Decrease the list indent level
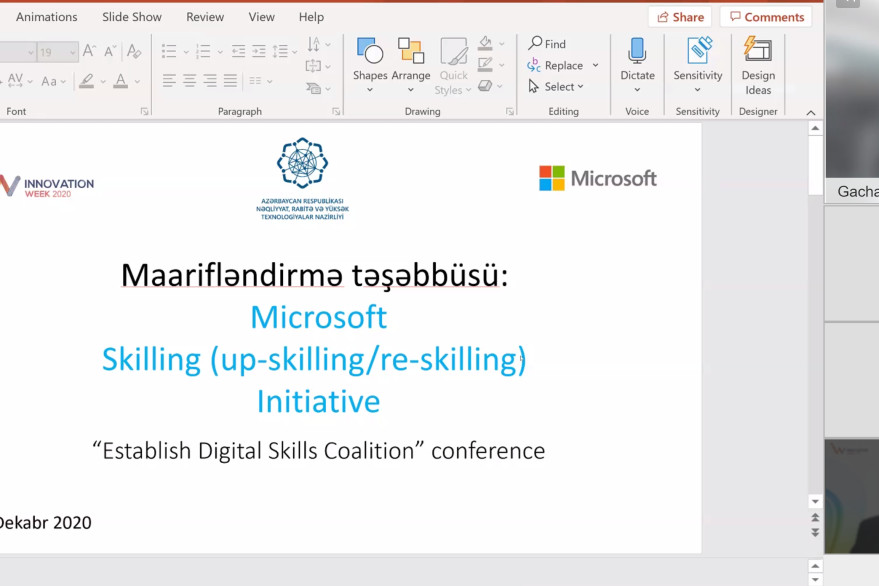 pos(238,52)
